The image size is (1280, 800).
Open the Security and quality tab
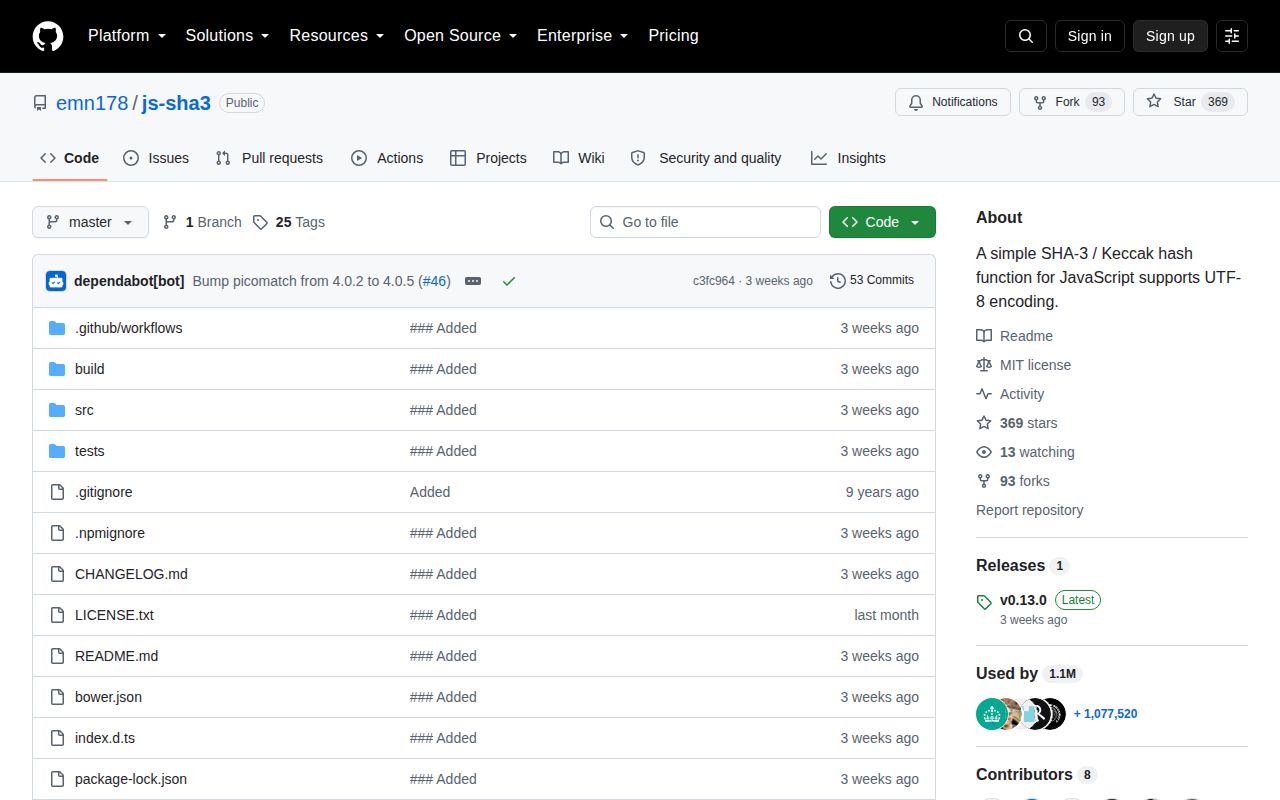pos(707,158)
